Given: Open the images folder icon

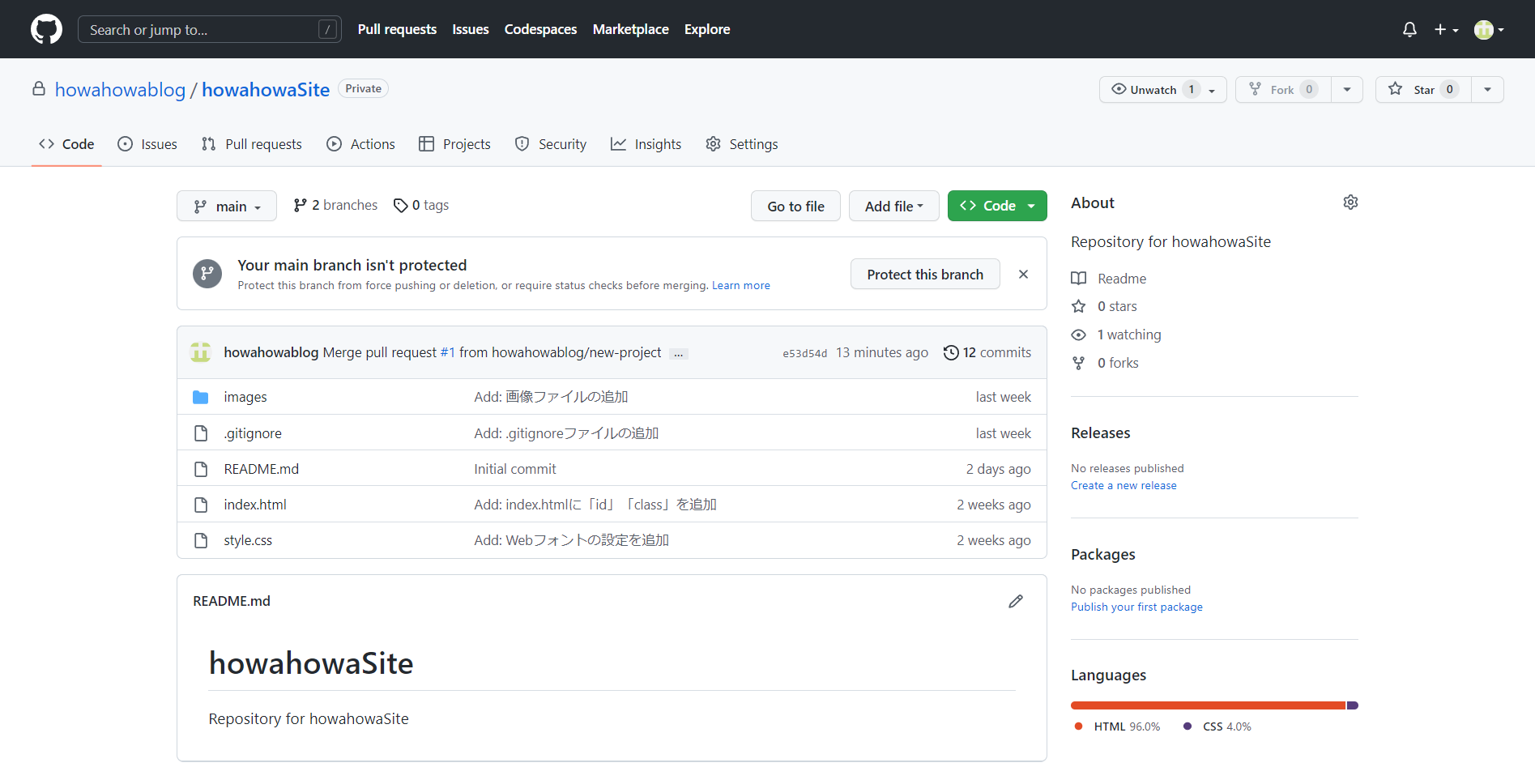Looking at the screenshot, I should click(x=201, y=396).
